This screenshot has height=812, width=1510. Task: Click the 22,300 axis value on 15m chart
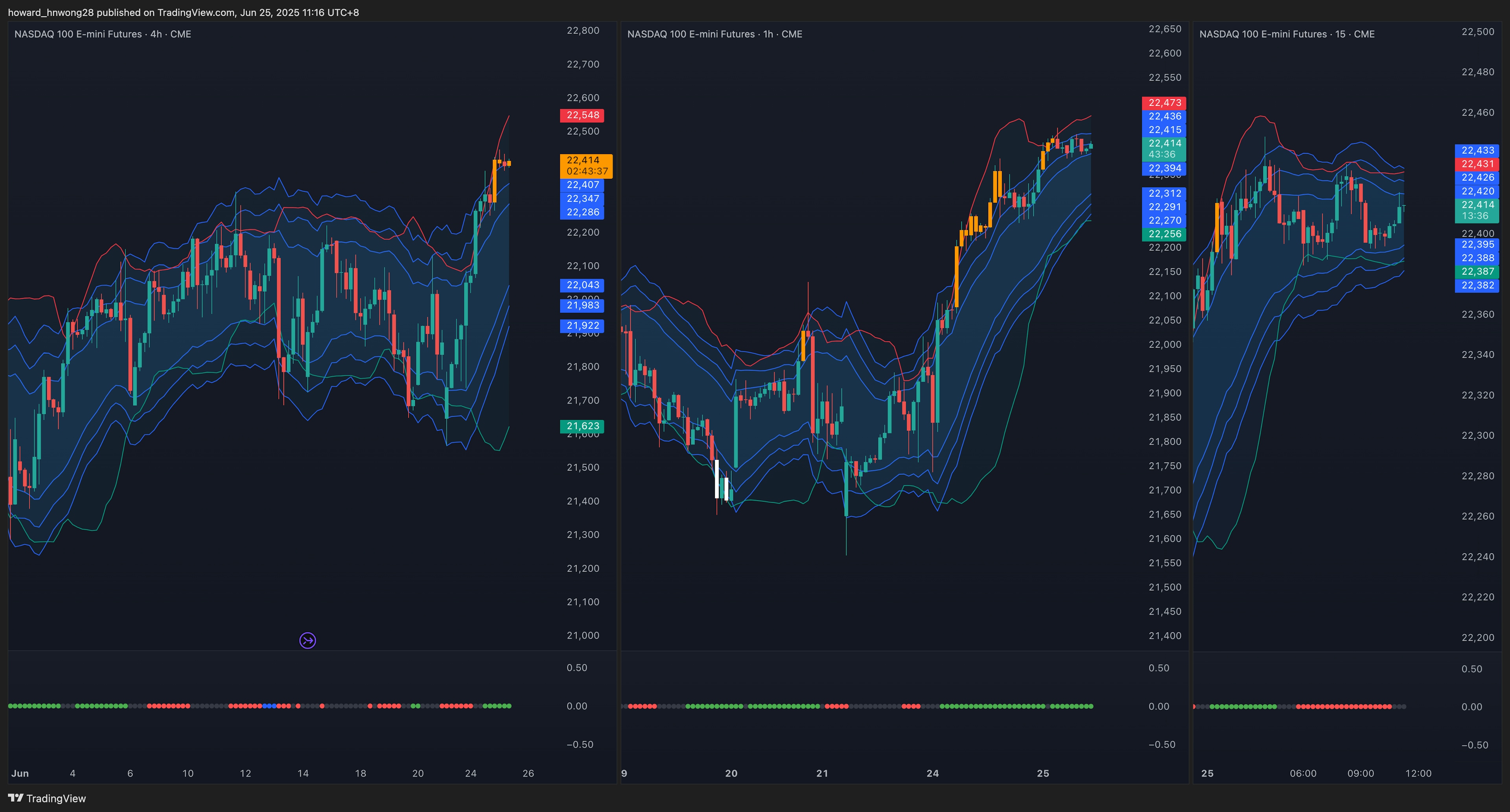coord(1478,435)
